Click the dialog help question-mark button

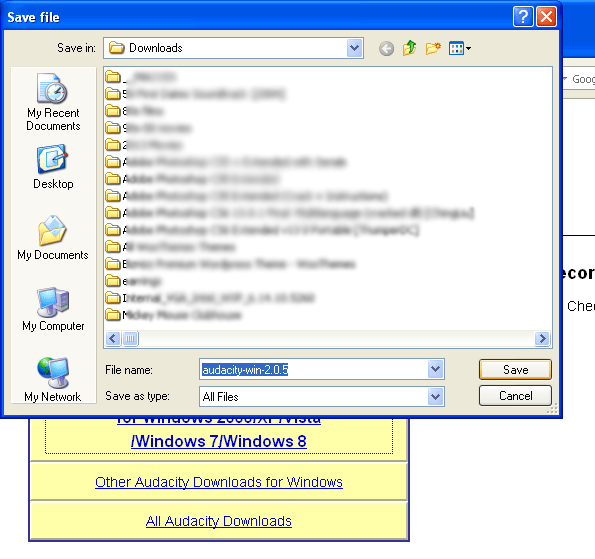pyautogui.click(x=523, y=17)
